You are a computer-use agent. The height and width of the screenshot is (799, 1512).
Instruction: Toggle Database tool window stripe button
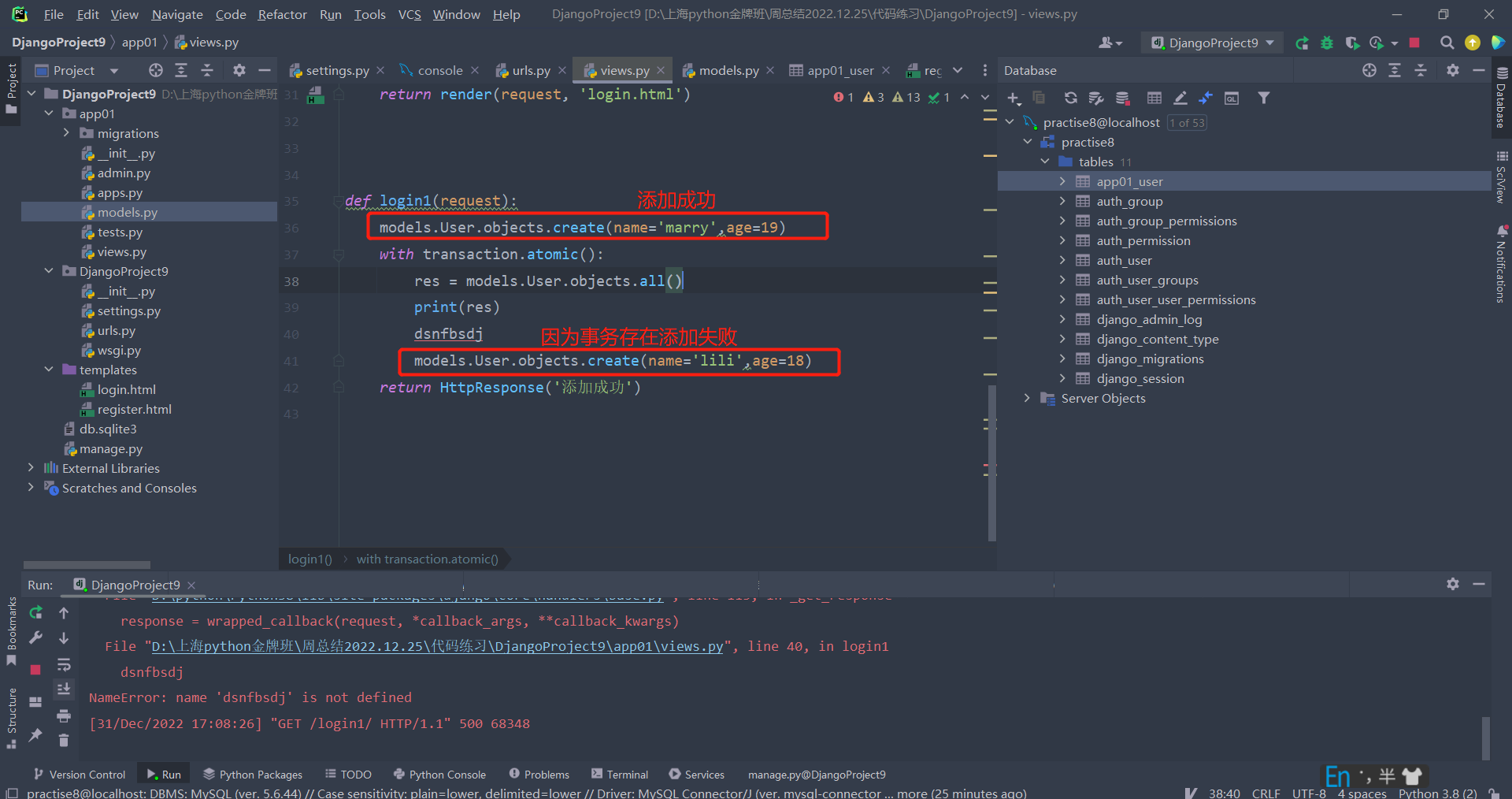tap(1502, 98)
